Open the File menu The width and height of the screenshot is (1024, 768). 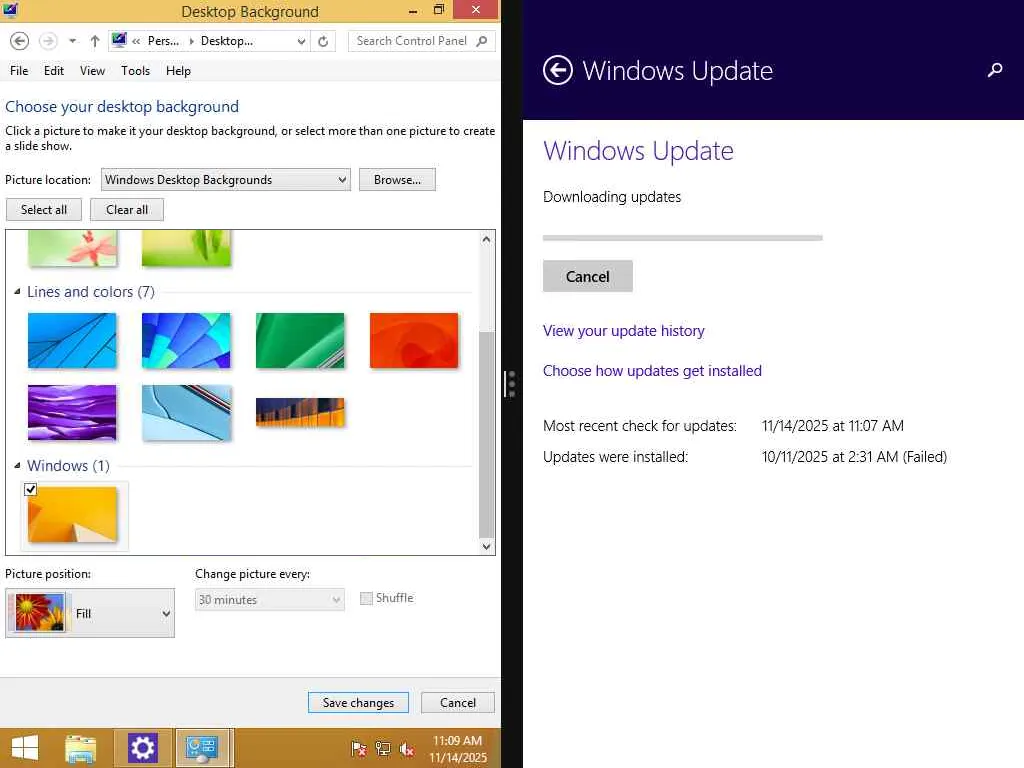[x=19, y=71]
